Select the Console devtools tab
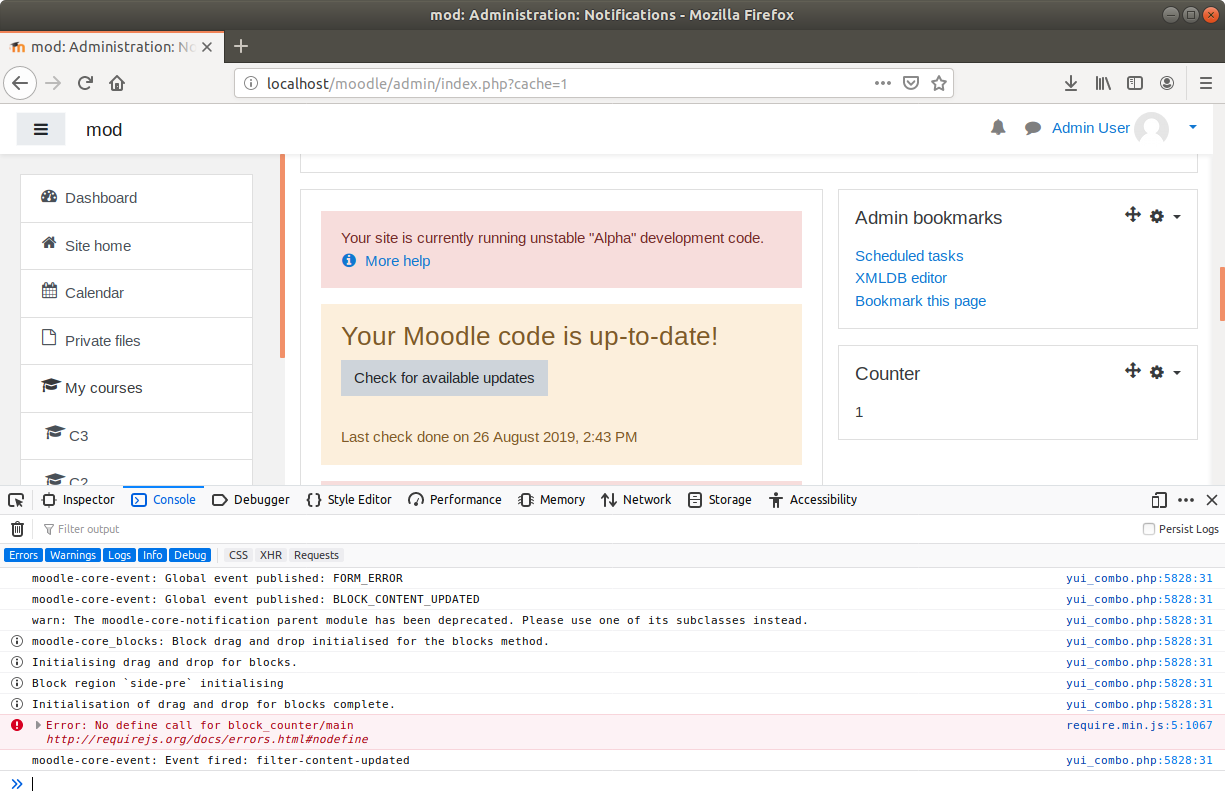The image size is (1225, 804). click(164, 500)
